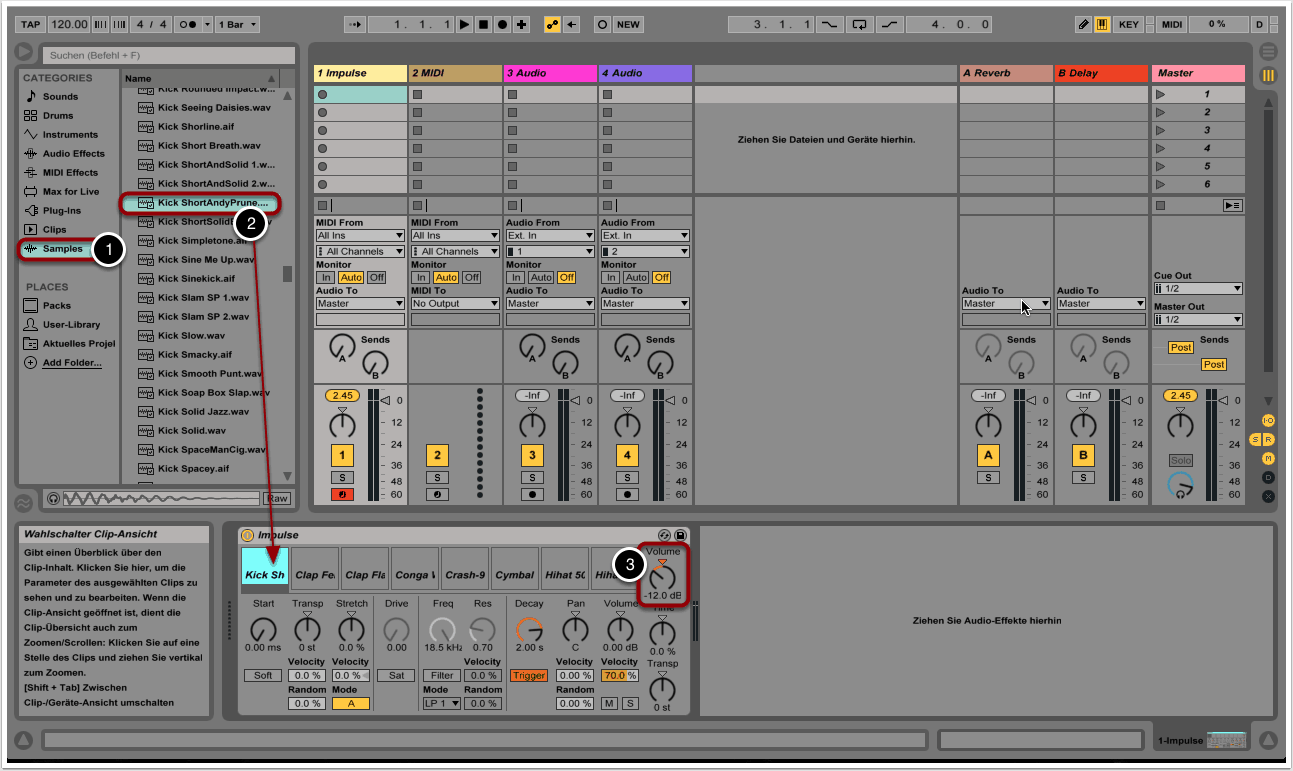Solo track 3 Audio
Viewport: 1293px width, 771px height.
pyautogui.click(x=532, y=478)
